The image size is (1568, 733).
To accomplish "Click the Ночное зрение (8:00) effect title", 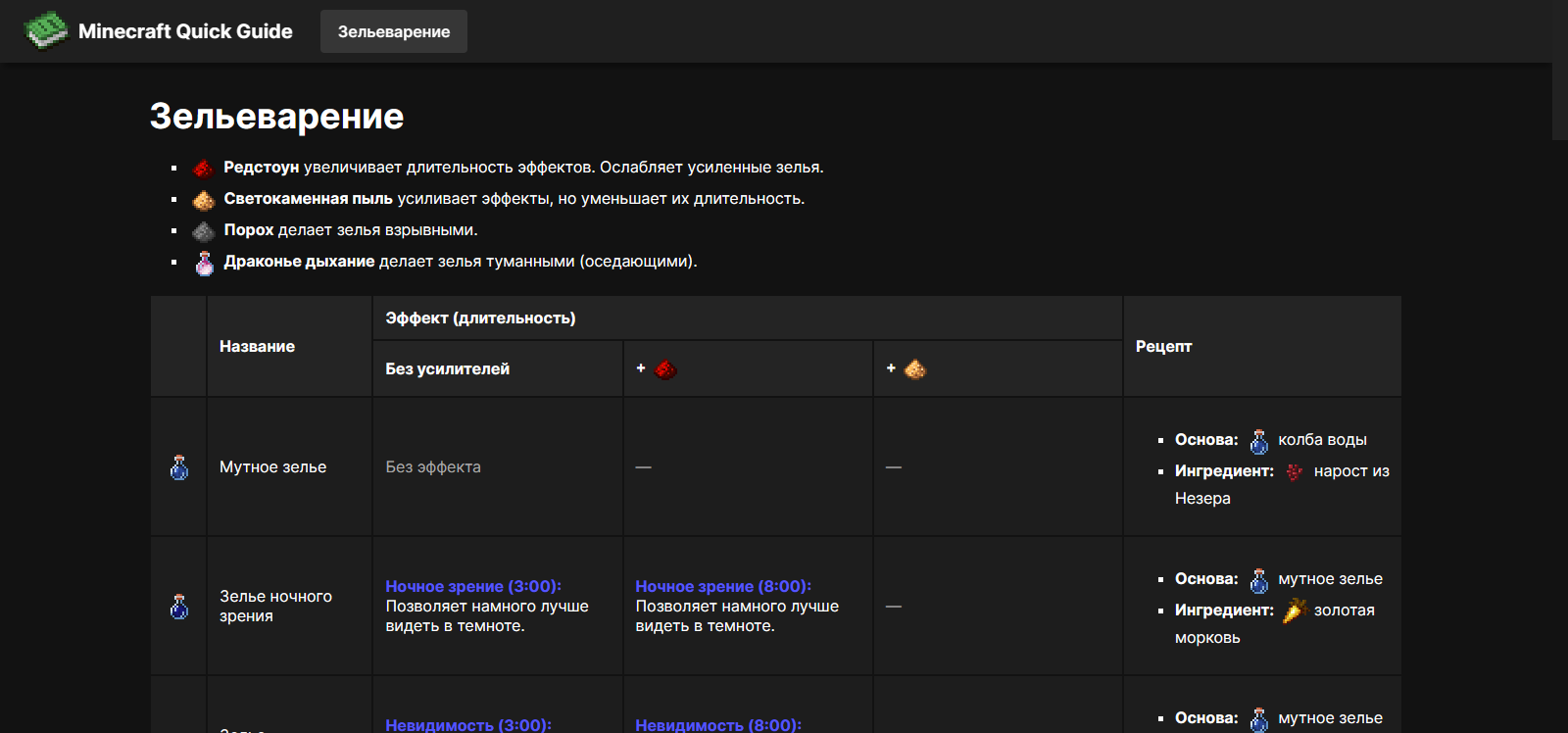I will (723, 586).
